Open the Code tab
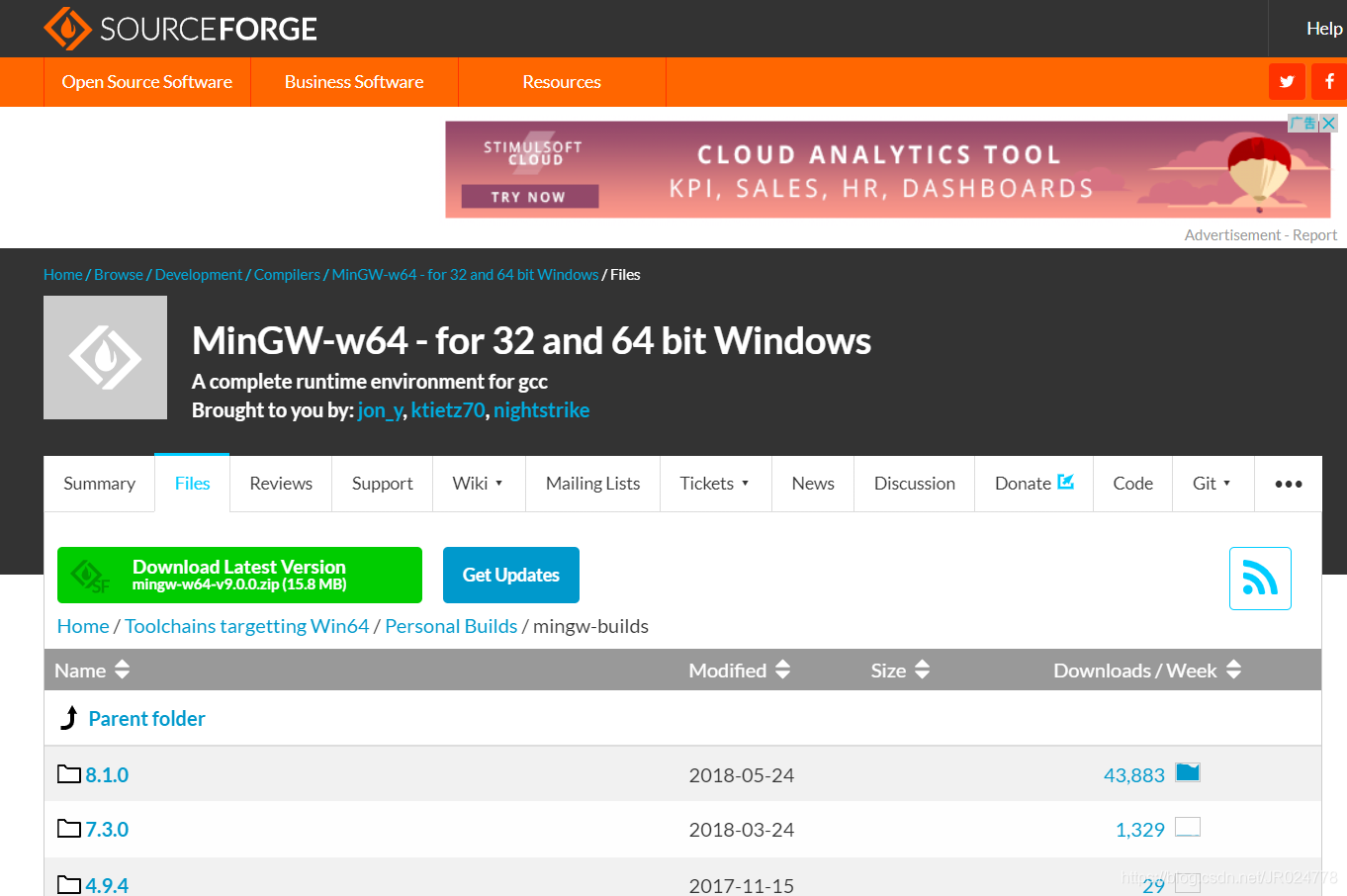Viewport: 1347px width, 896px height. tap(1132, 484)
